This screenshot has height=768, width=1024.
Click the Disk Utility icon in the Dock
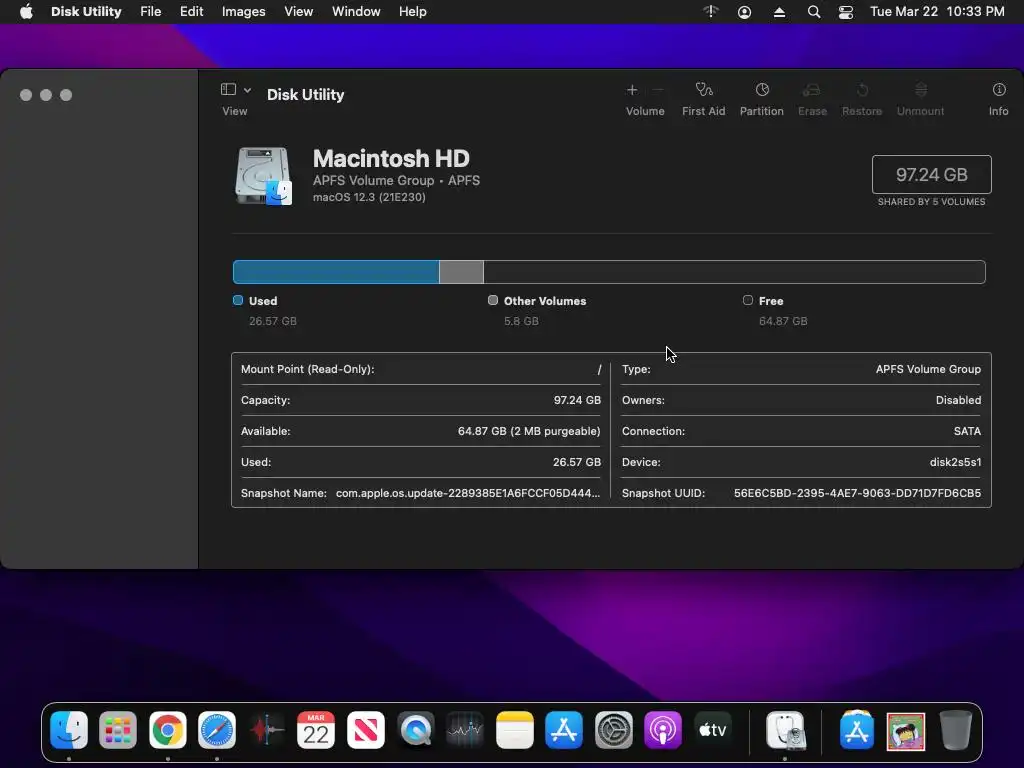[786, 729]
